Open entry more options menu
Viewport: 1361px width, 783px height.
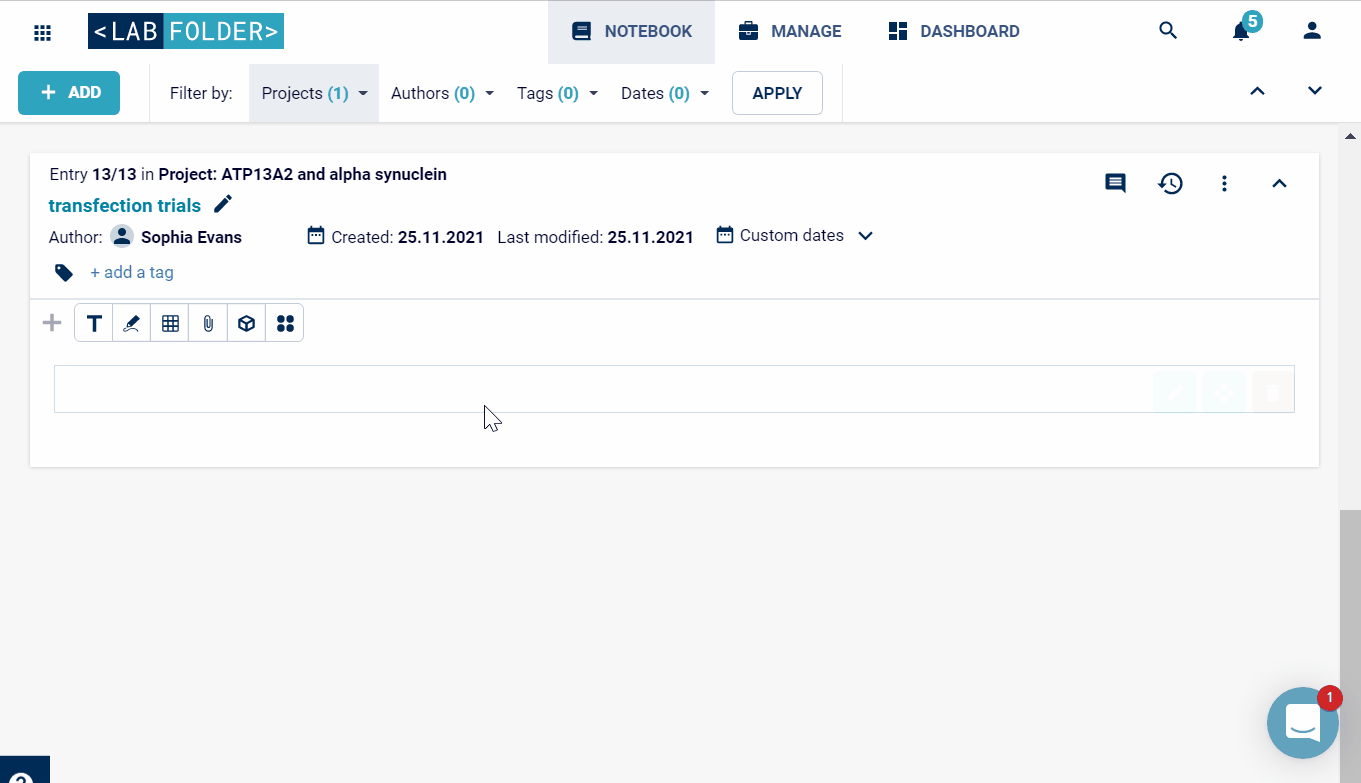click(1224, 183)
